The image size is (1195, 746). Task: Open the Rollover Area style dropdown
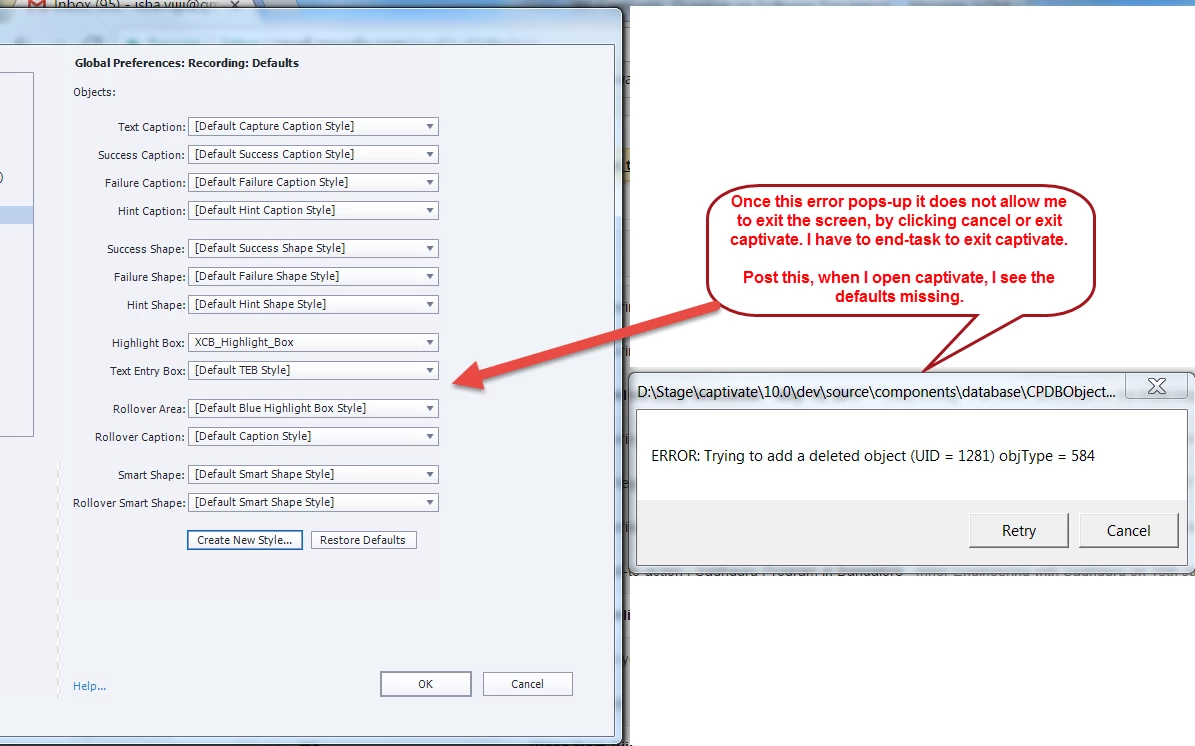[313, 408]
